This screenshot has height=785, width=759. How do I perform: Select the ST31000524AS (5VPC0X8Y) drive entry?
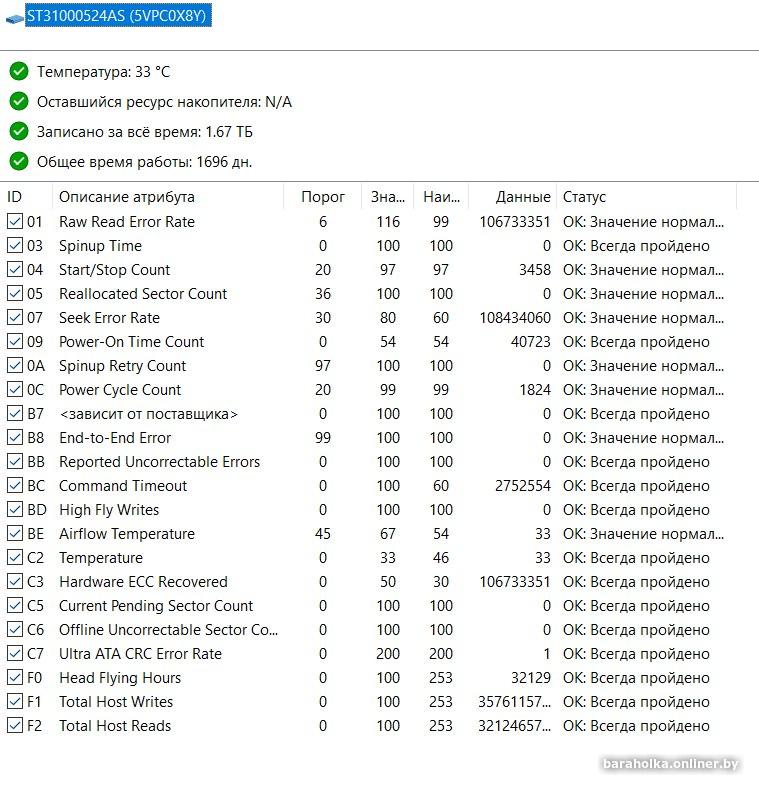coord(118,16)
